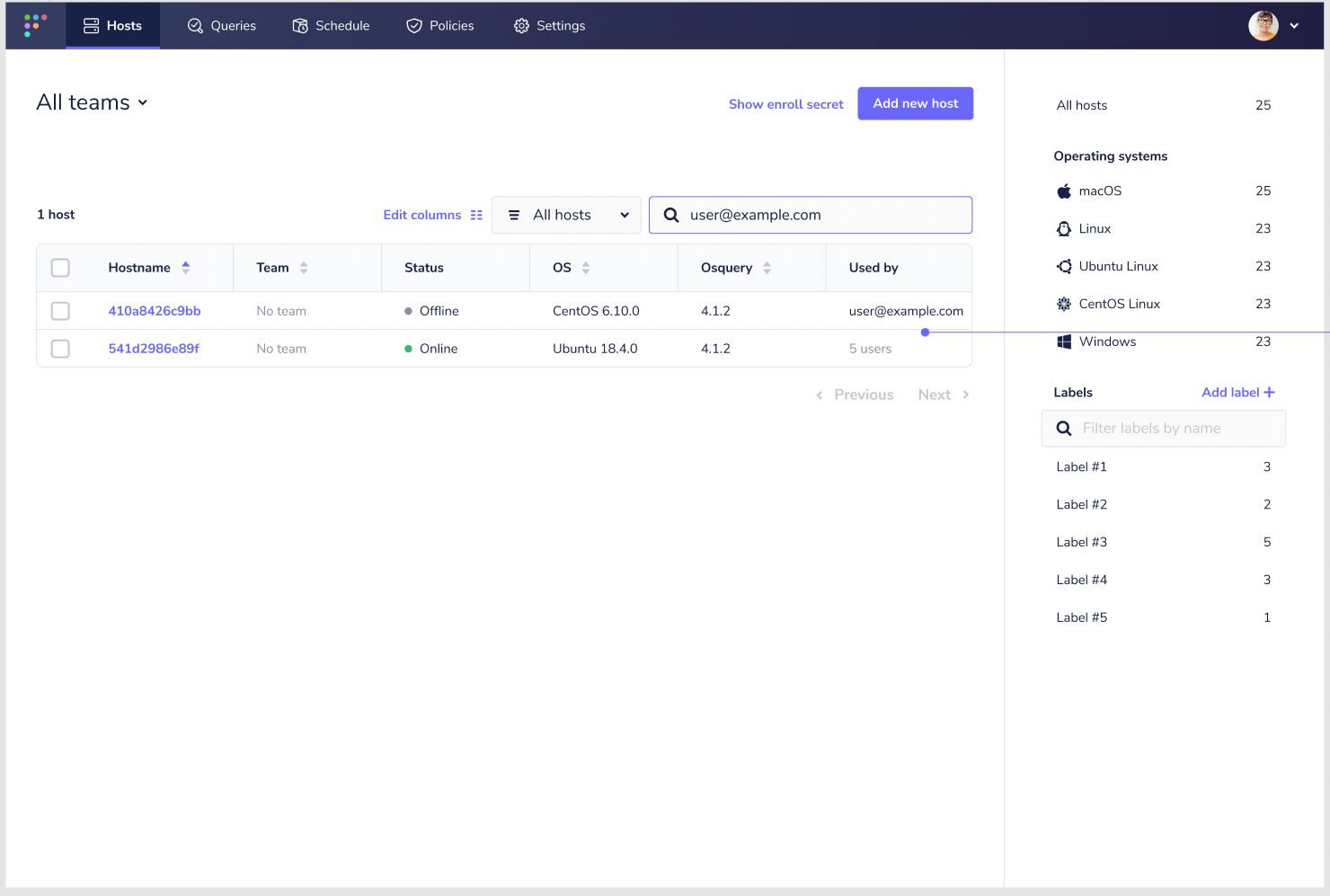Select the CentOS Linux icon filter

(1064, 304)
